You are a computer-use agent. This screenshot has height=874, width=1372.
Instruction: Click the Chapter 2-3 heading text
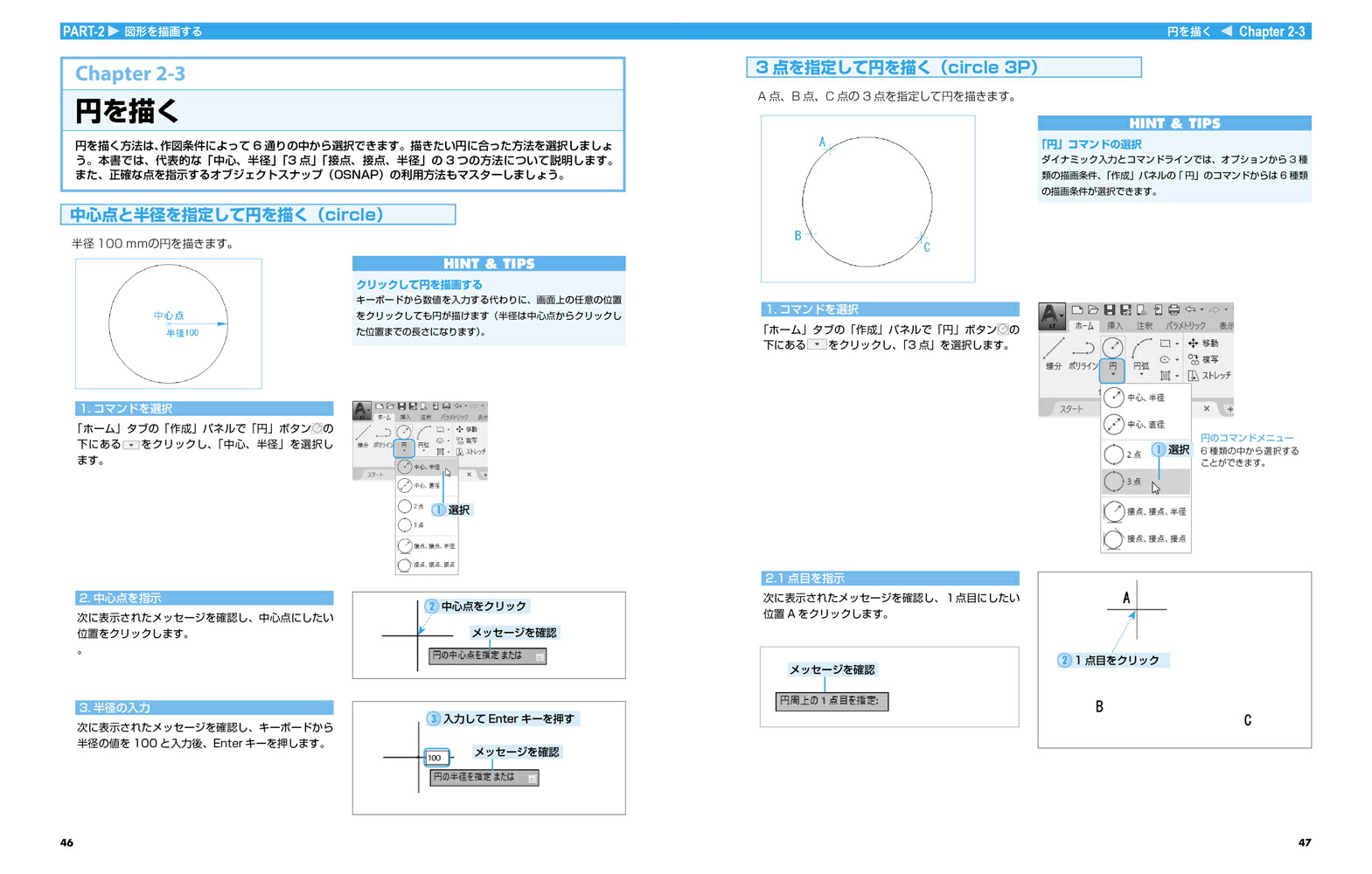pos(130,73)
